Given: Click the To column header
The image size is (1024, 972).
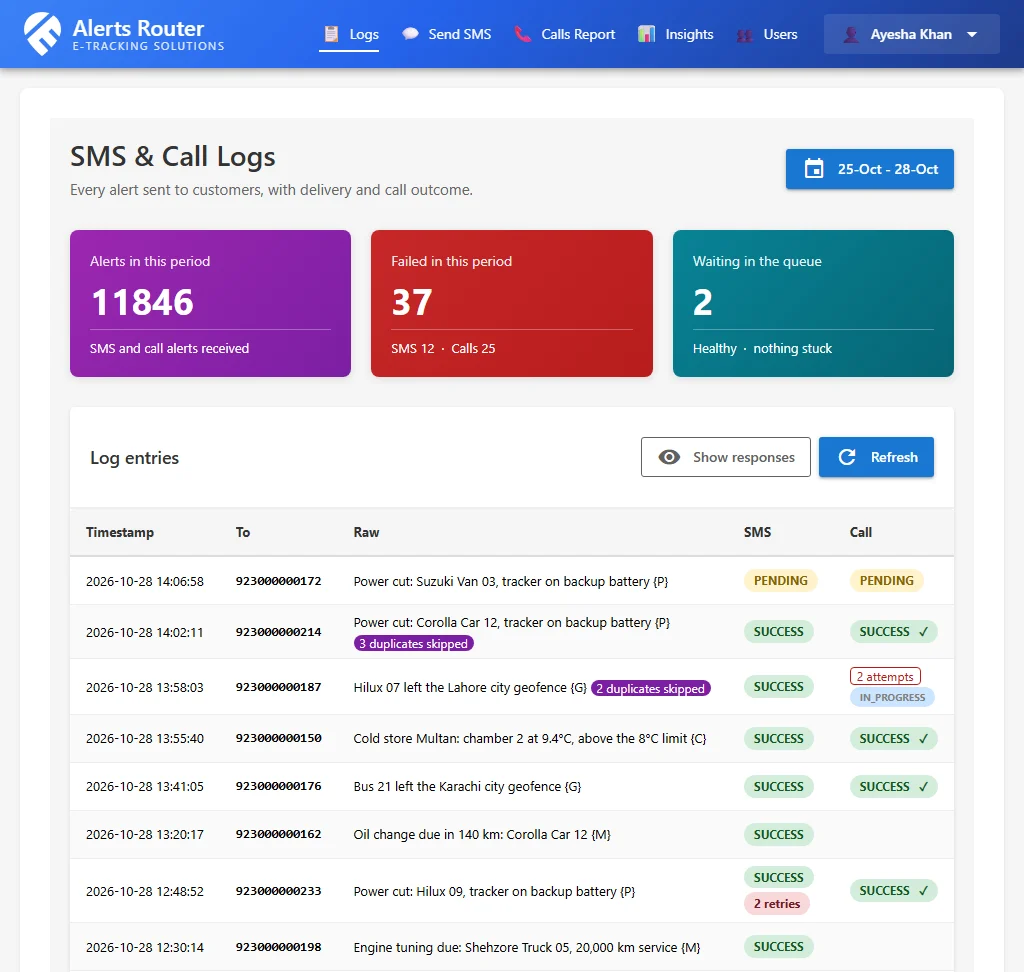Looking at the screenshot, I should click(243, 532).
